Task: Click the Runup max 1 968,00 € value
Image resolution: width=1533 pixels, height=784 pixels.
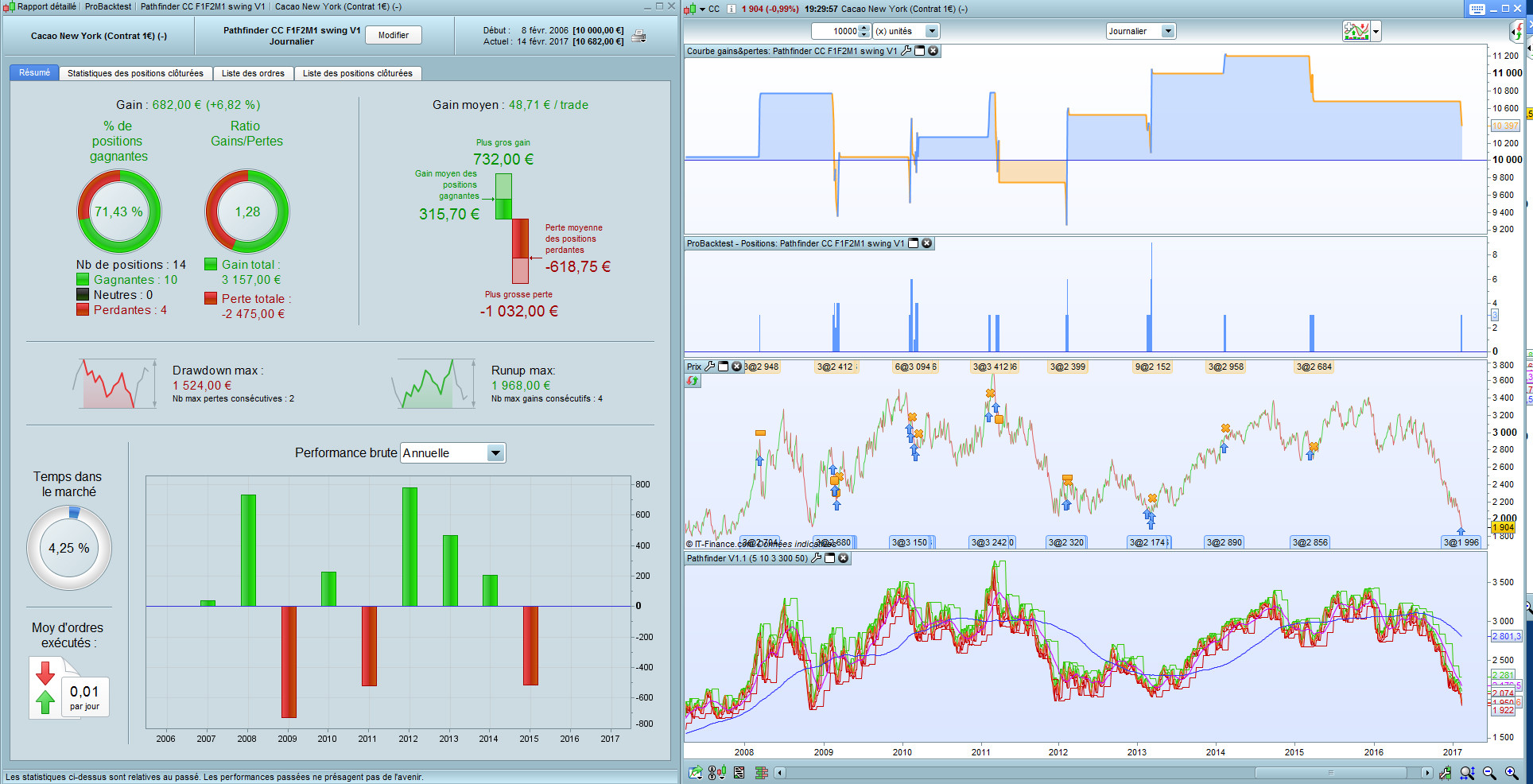Action: pos(521,386)
